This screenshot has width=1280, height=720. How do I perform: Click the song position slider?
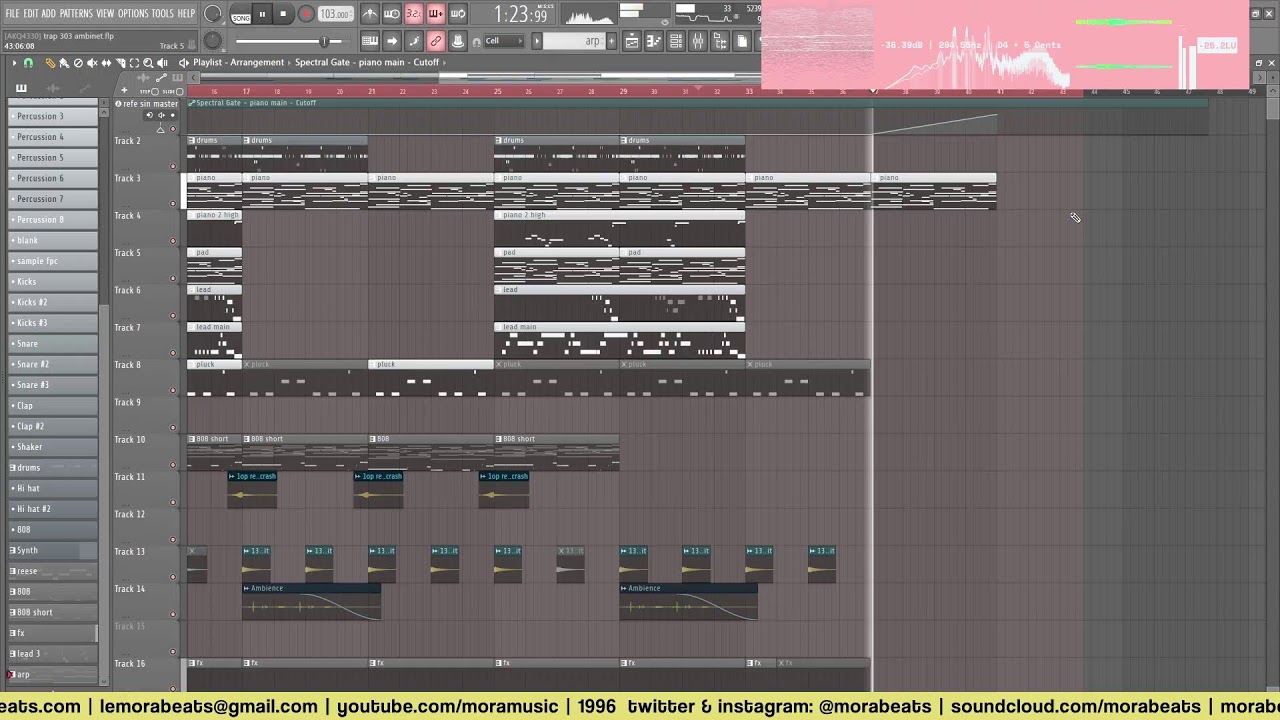pos(293,41)
